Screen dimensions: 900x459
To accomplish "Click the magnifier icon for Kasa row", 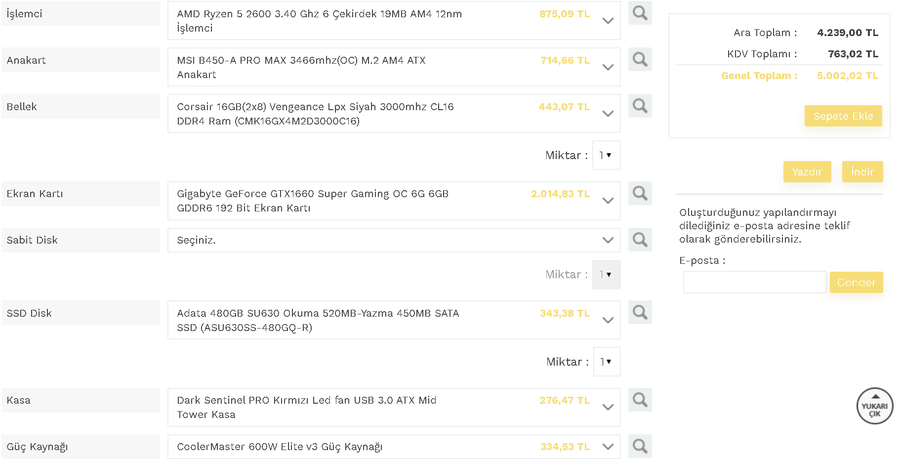I will pos(640,400).
